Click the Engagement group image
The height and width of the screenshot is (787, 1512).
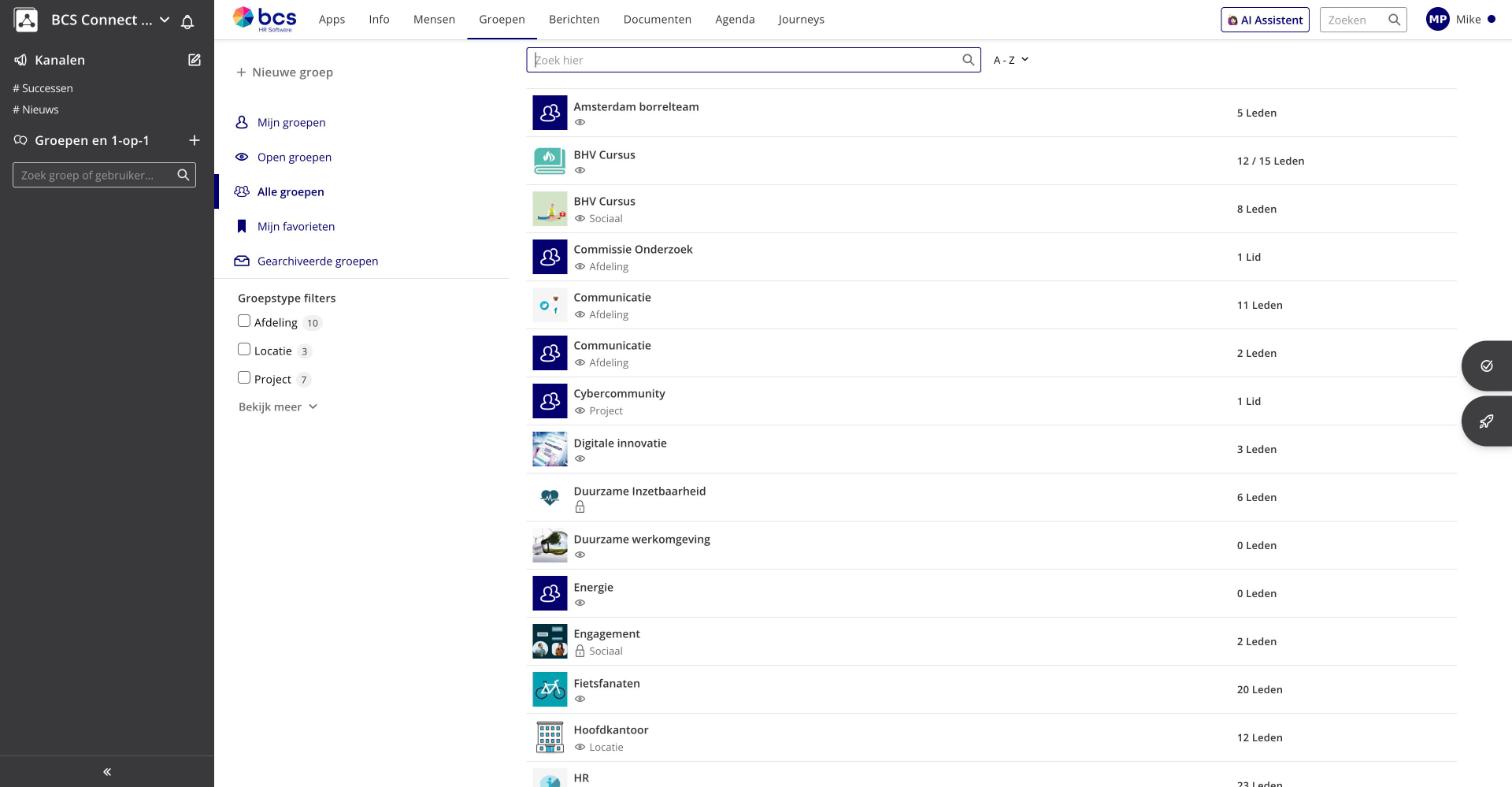click(x=550, y=641)
